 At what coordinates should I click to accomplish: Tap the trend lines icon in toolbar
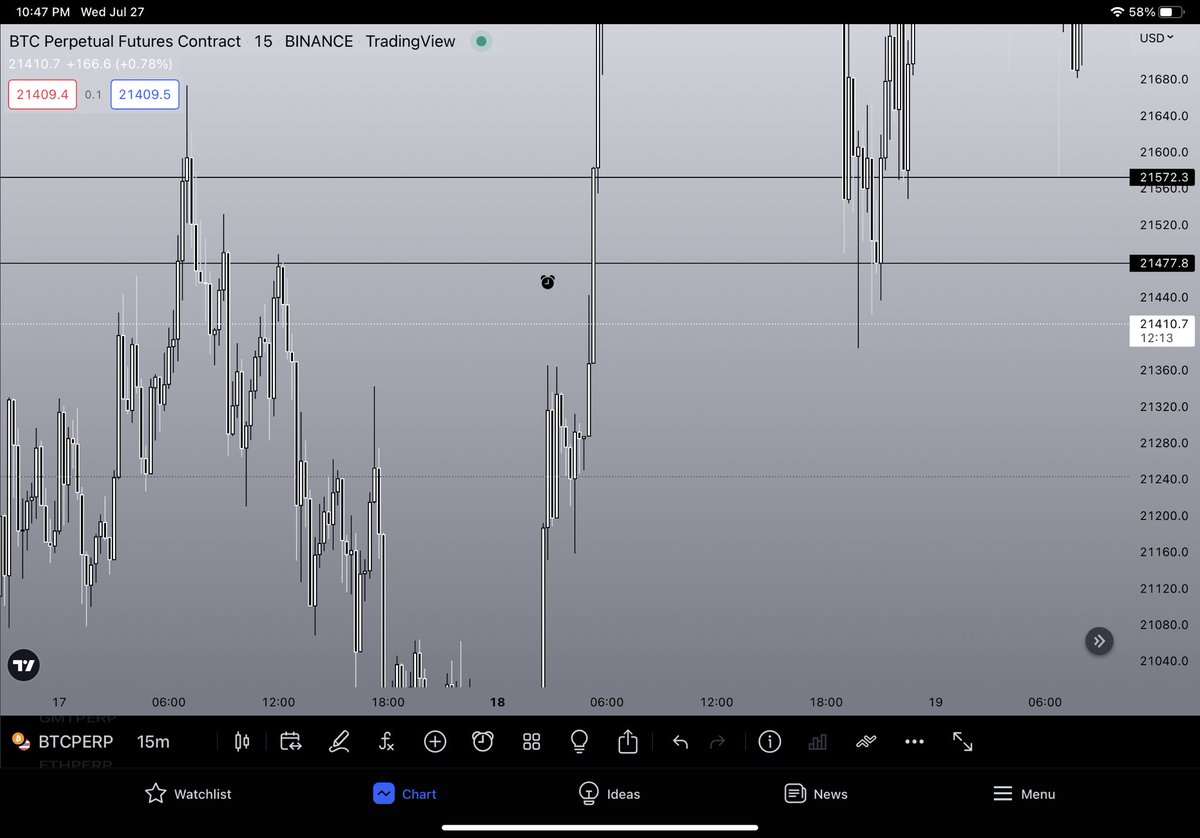[866, 742]
